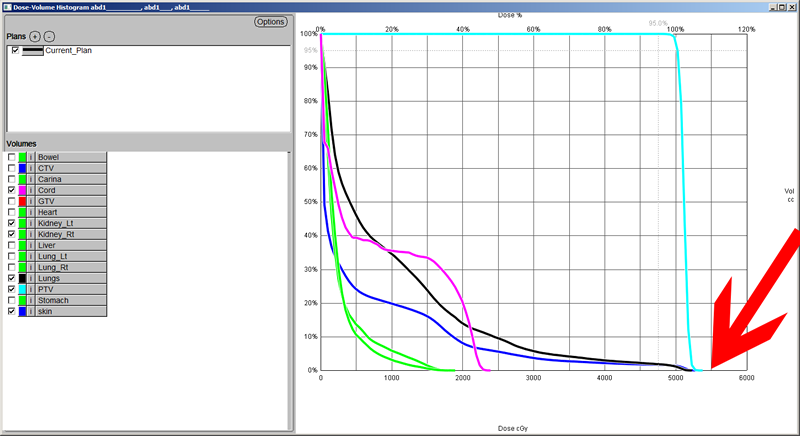
Task: Disable the Kidney_Rt curve checkbox
Action: pyautogui.click(x=12, y=234)
